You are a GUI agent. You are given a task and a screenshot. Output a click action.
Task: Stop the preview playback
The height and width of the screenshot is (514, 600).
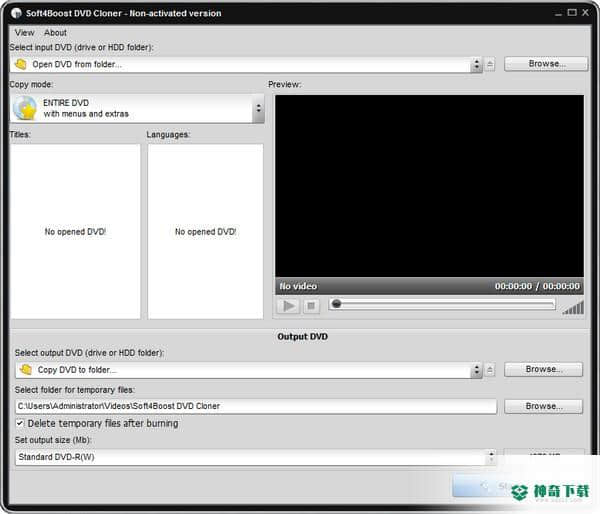[311, 306]
